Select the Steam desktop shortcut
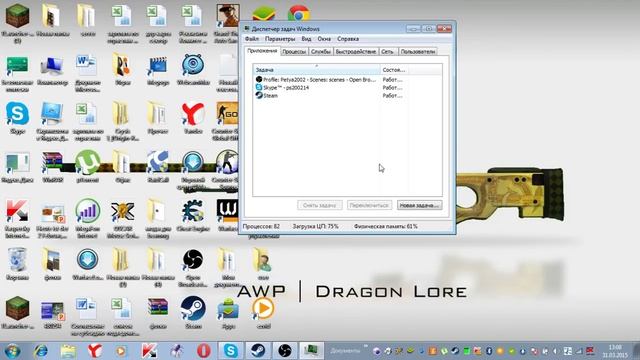This screenshot has width=640, height=360. coord(193,313)
